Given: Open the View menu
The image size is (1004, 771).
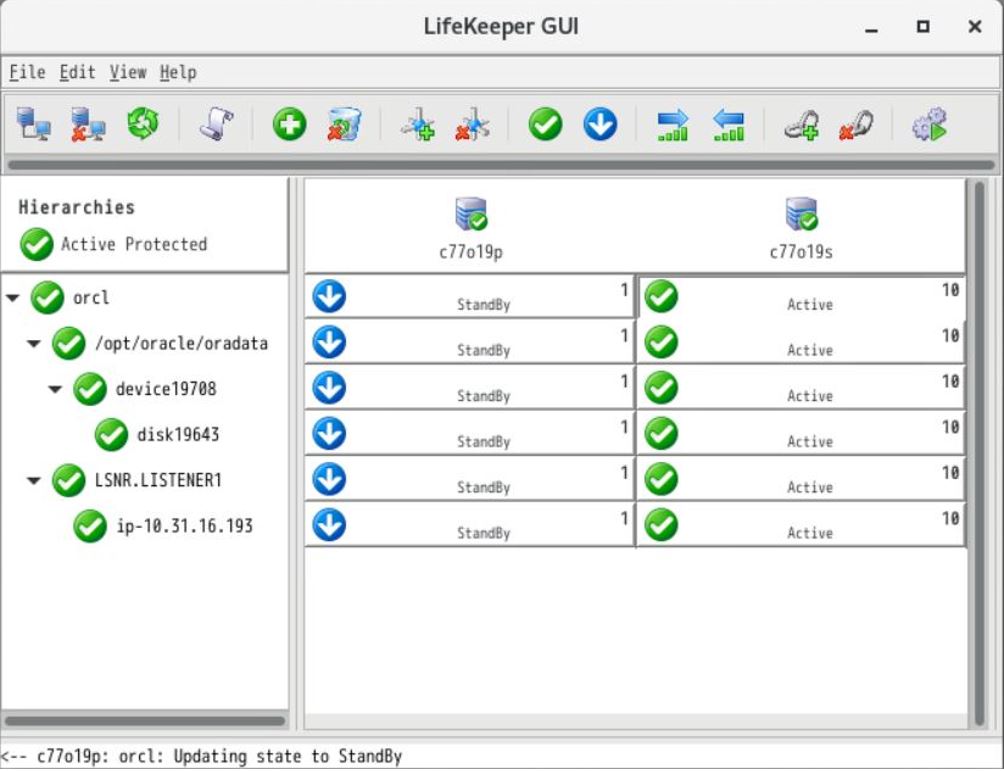Looking at the screenshot, I should [127, 72].
